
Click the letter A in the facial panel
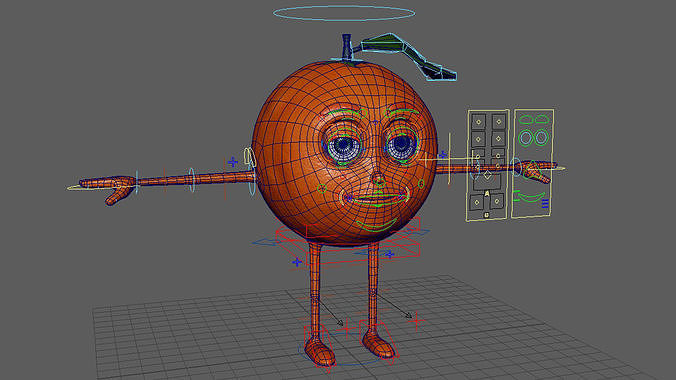(x=487, y=194)
